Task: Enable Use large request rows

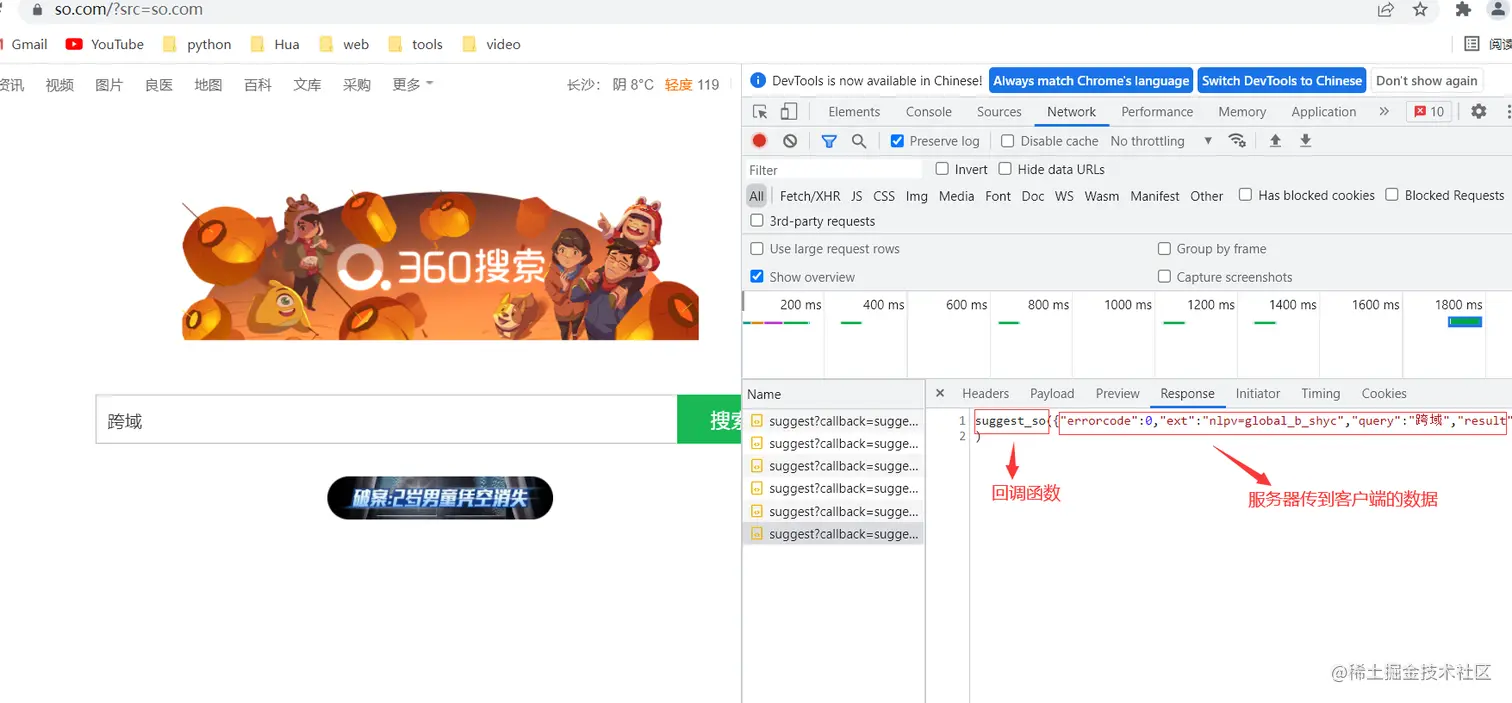Action: coord(757,249)
